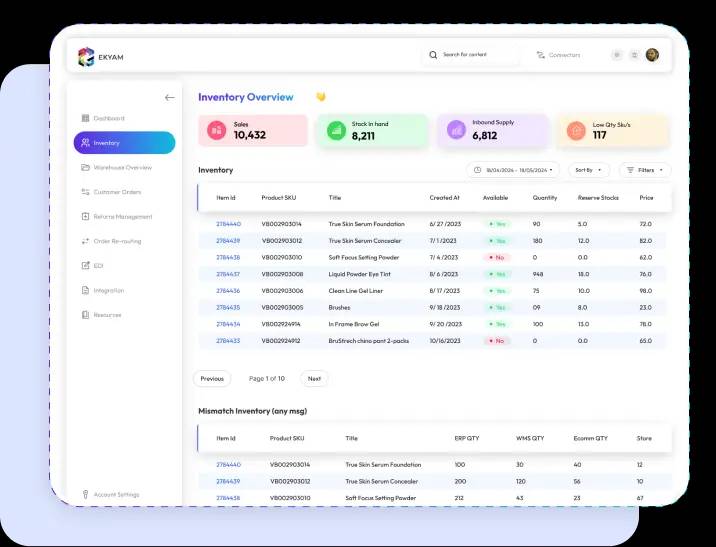Screen dimensions: 716x547
Task: Open the second round header icon beside avatar
Action: (x=634, y=55)
